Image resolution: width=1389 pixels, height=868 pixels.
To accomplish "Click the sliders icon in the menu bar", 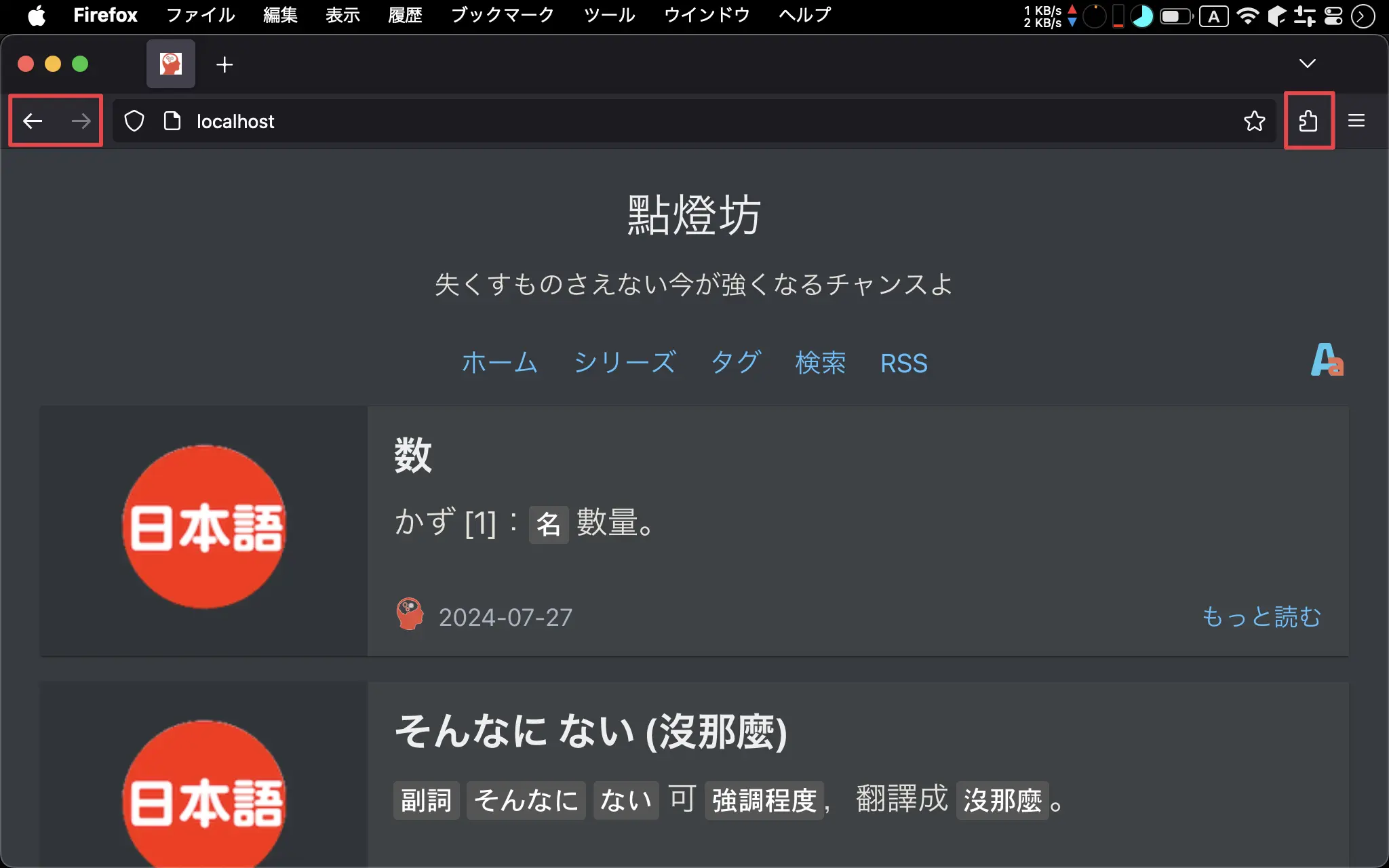I will [x=1304, y=16].
